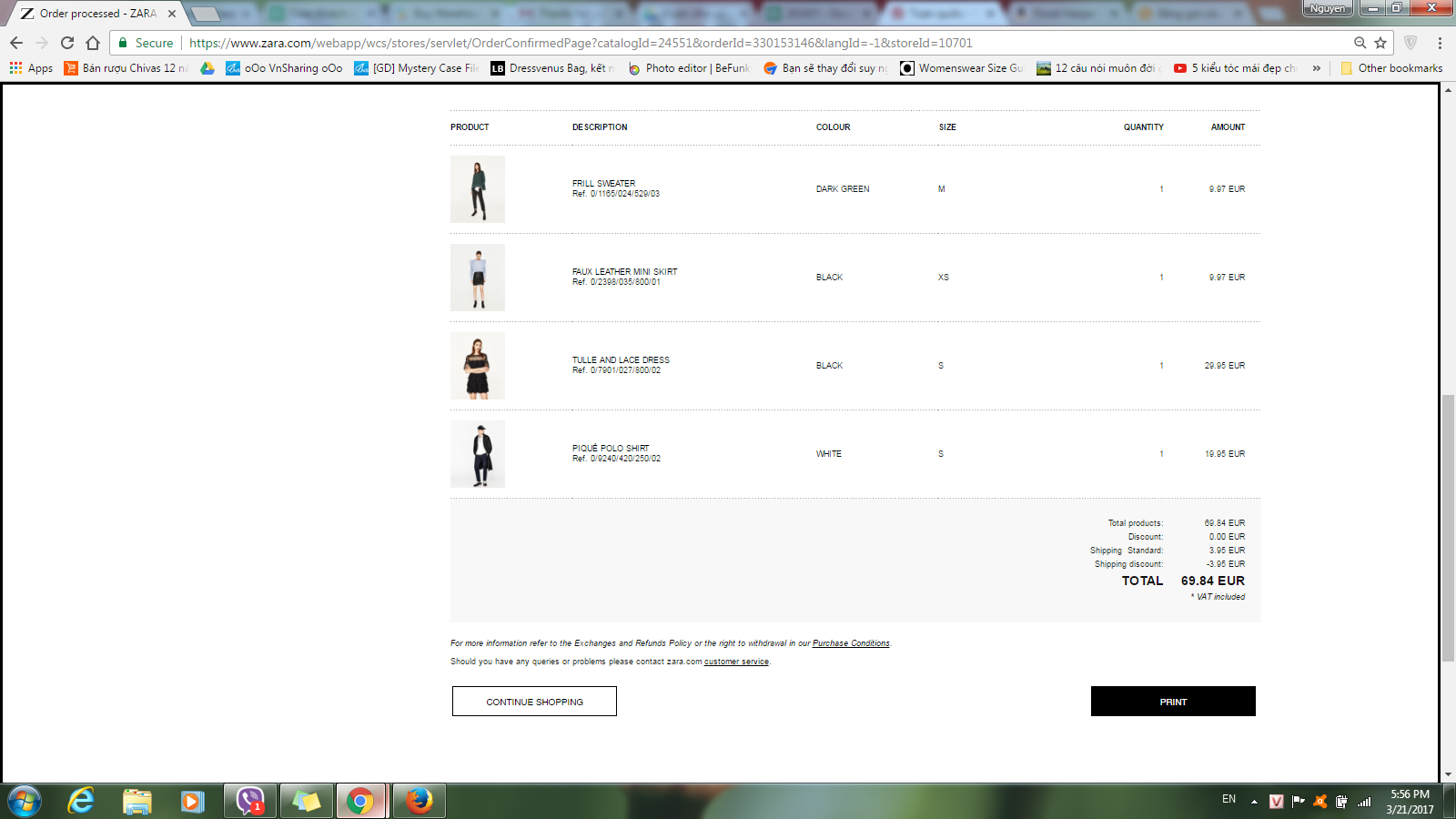Open the zoom magnifier in address bar
1456x819 pixels.
(x=1360, y=43)
